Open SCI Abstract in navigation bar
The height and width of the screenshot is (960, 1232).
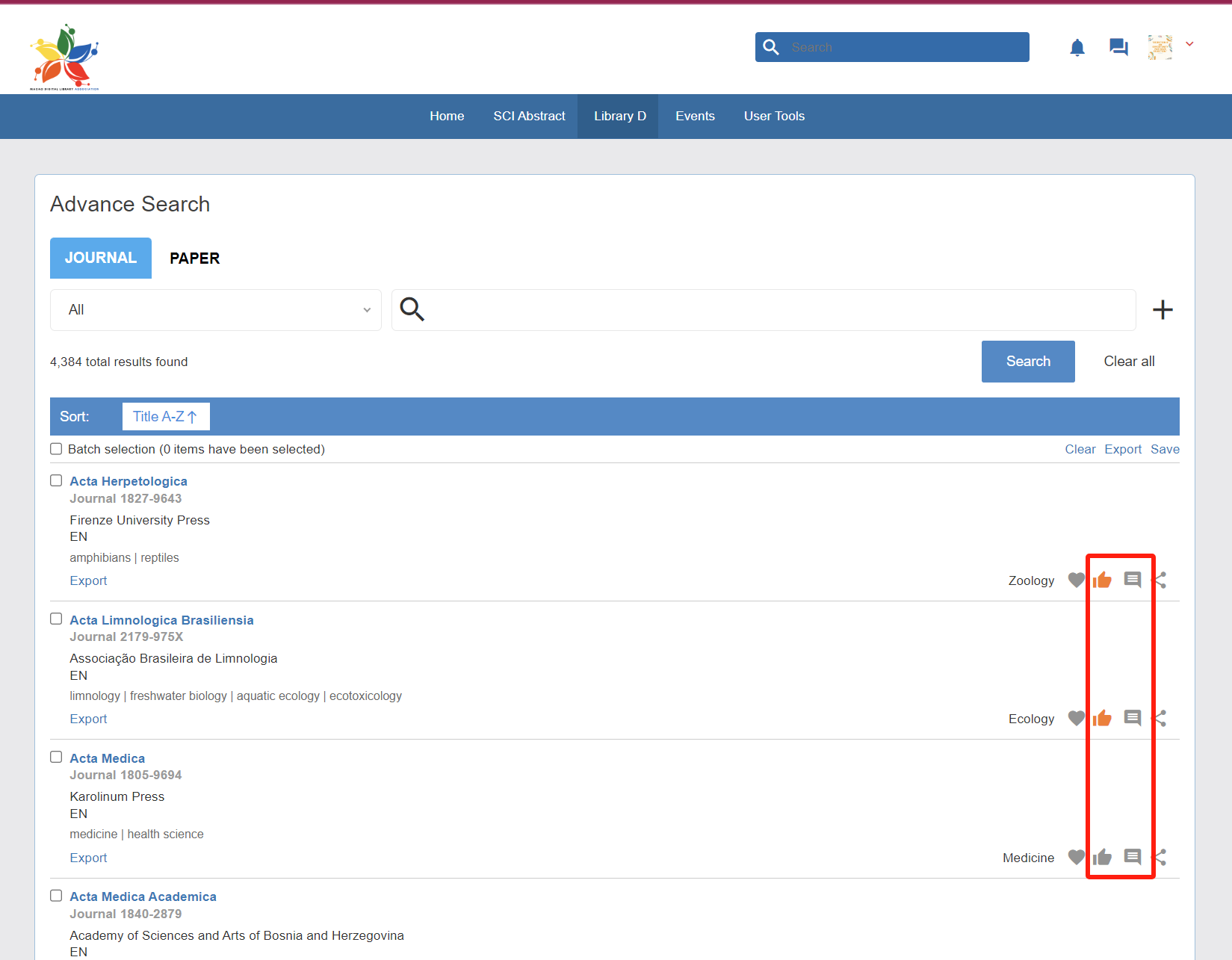(529, 117)
